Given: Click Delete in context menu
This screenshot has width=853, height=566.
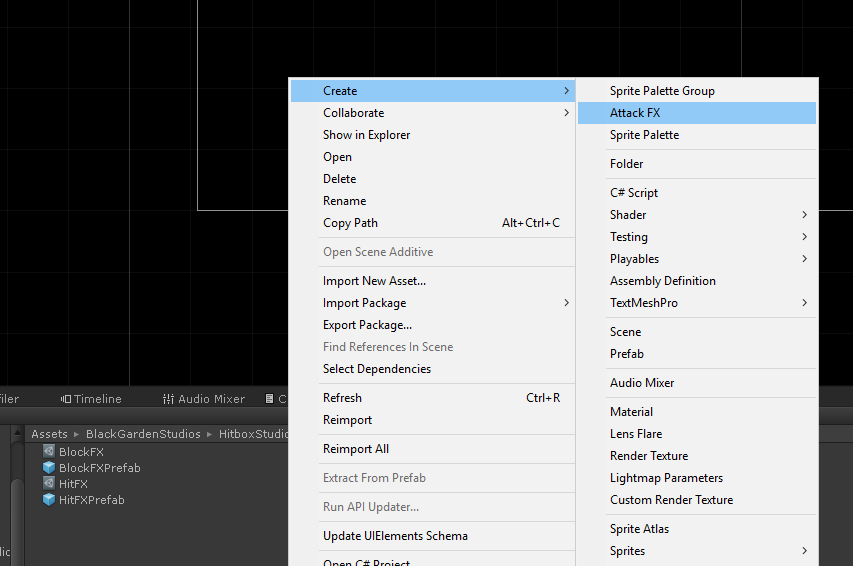Looking at the screenshot, I should click(432, 179).
